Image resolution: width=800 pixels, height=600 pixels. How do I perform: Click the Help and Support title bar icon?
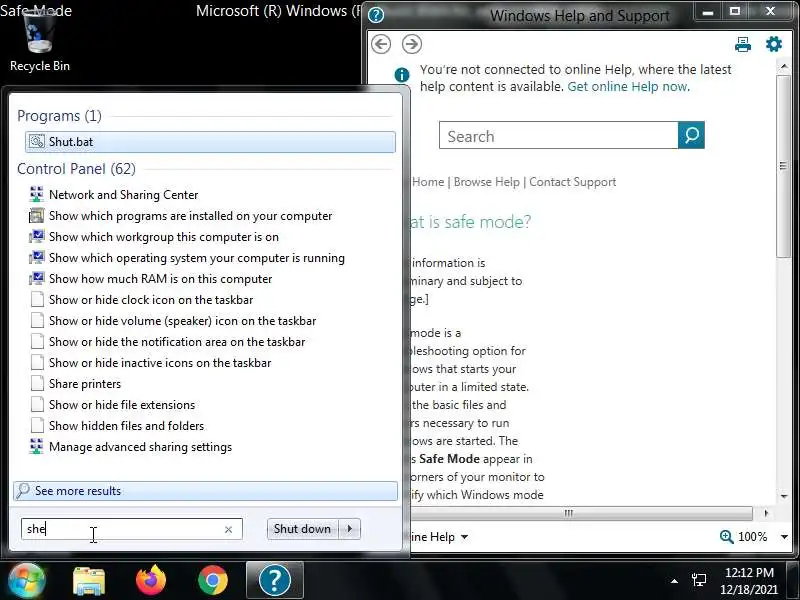(x=376, y=15)
